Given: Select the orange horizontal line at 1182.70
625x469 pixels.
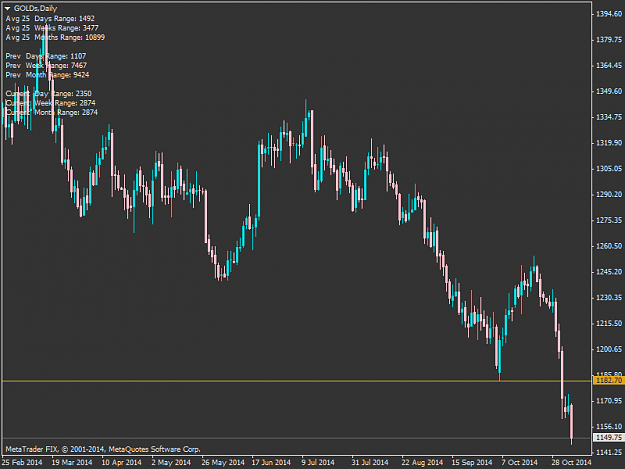Looking at the screenshot, I should click(x=297, y=381).
